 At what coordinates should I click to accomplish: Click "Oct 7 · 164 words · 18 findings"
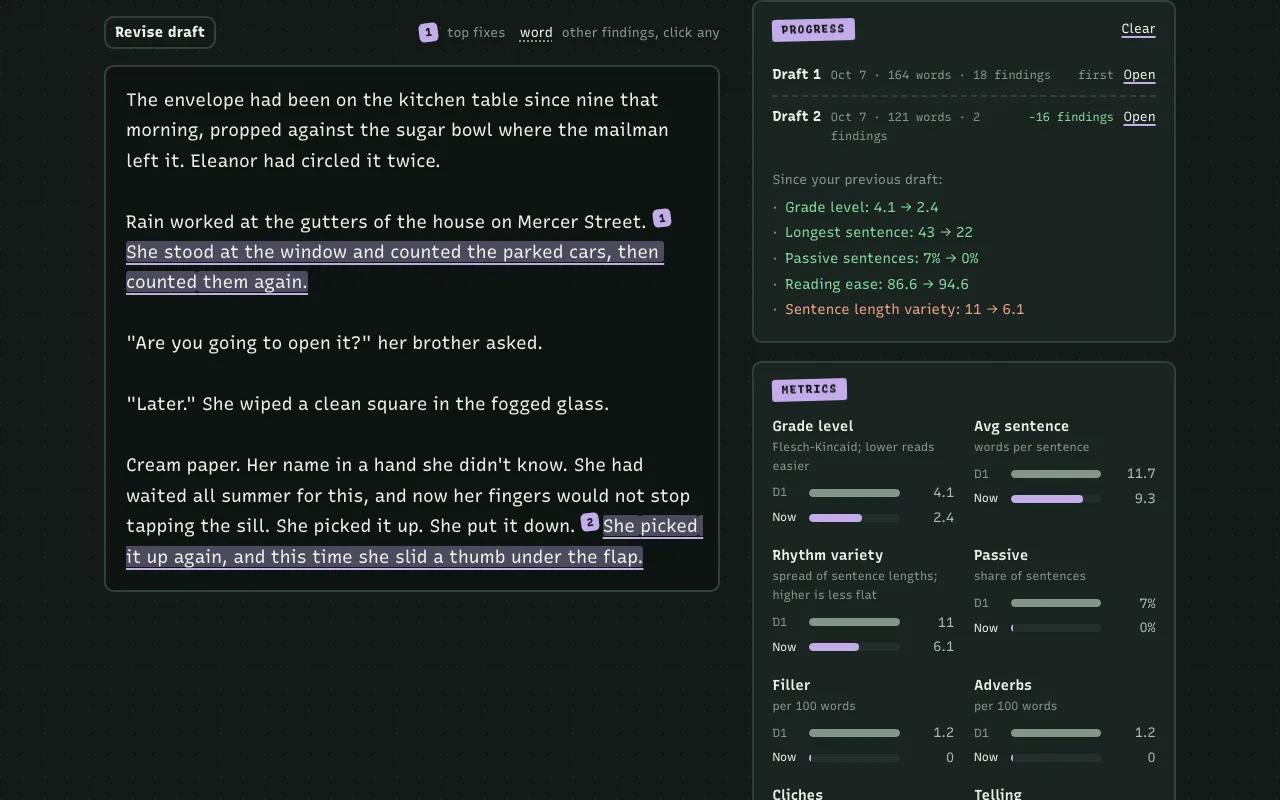point(940,75)
